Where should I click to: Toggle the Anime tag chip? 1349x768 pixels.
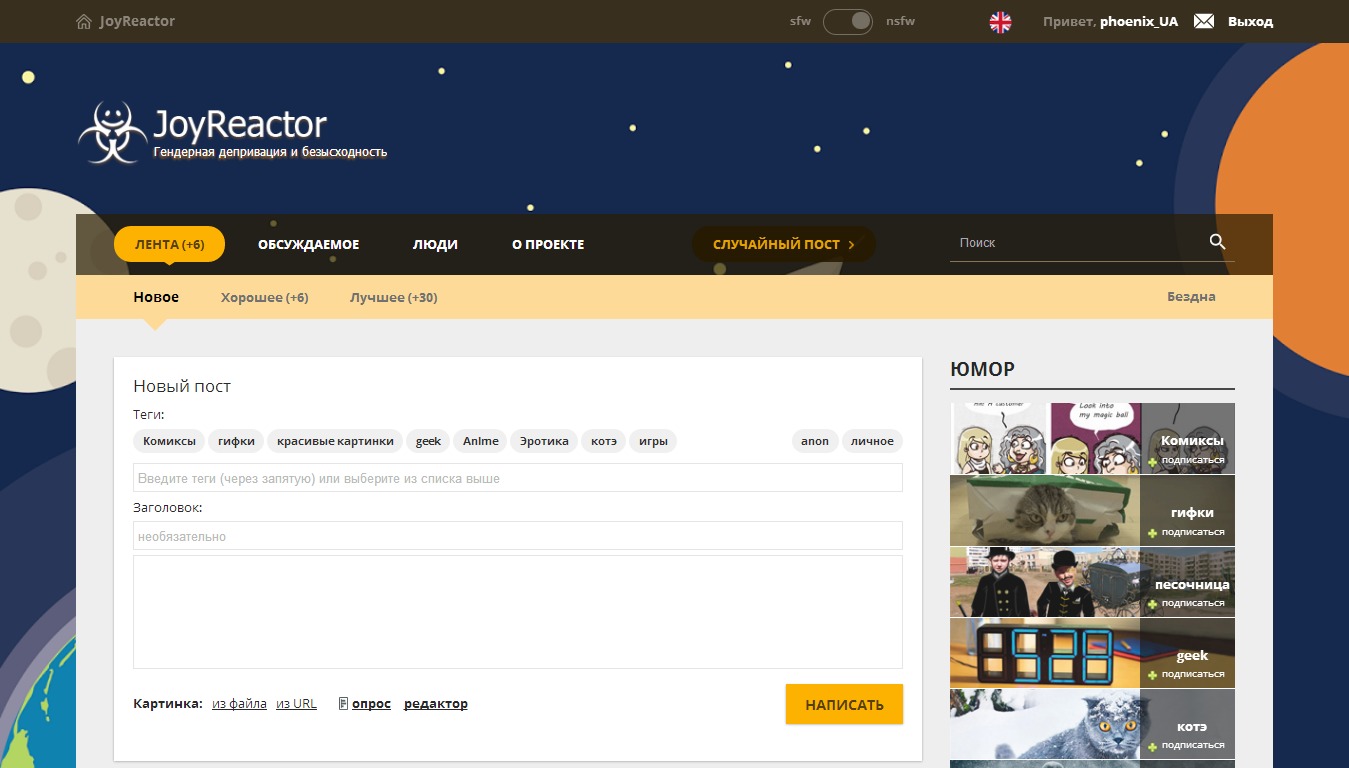coord(480,441)
